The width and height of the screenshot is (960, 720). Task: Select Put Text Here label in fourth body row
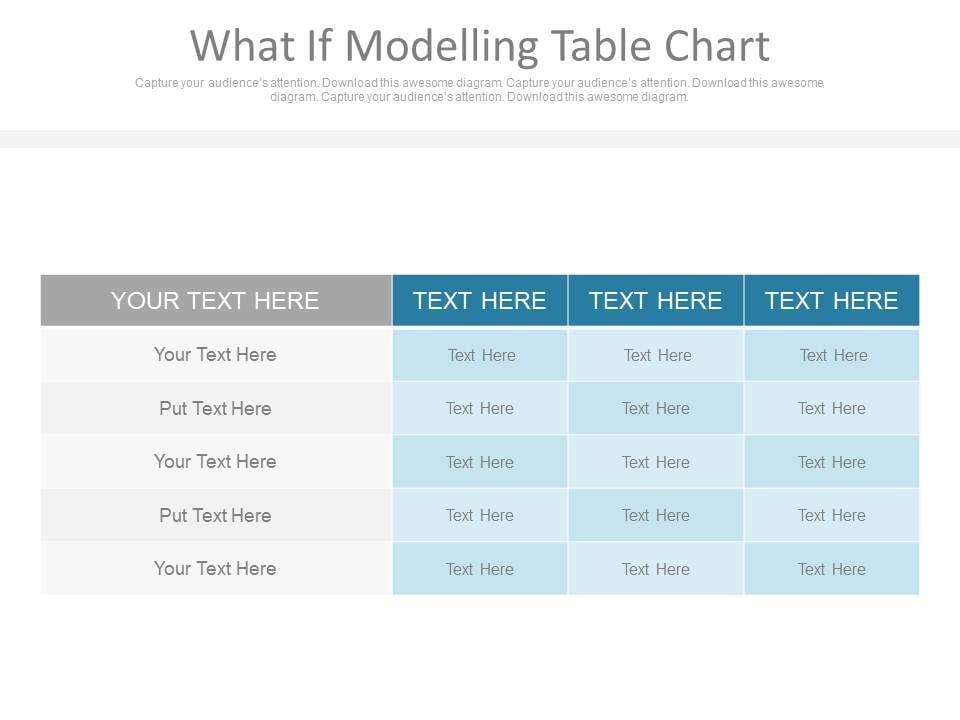[x=215, y=515]
